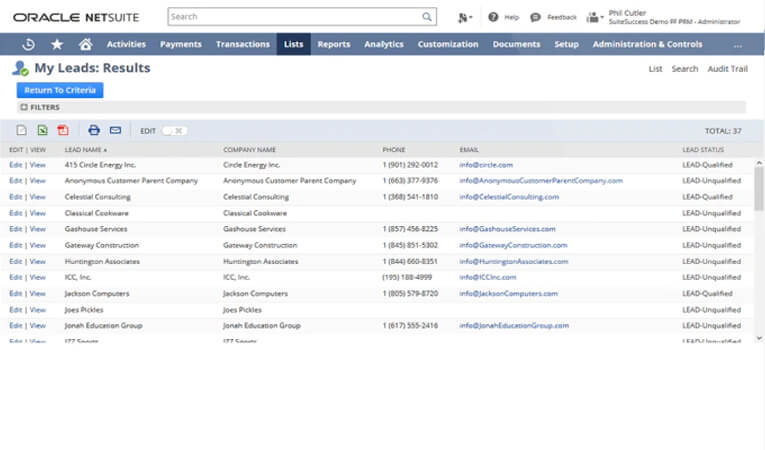Screen dimensions: 765x450
Task: Click the Help question mark icon
Action: (493, 17)
